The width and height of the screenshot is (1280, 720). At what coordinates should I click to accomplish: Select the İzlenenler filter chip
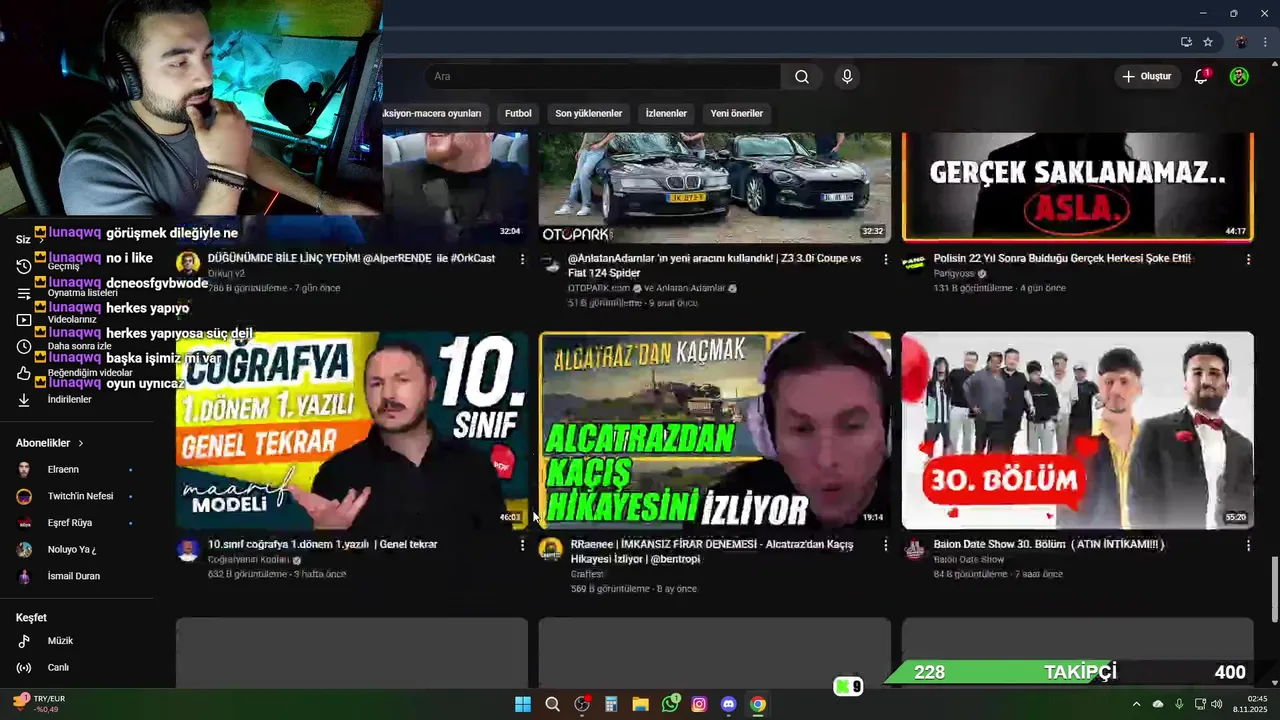(666, 114)
